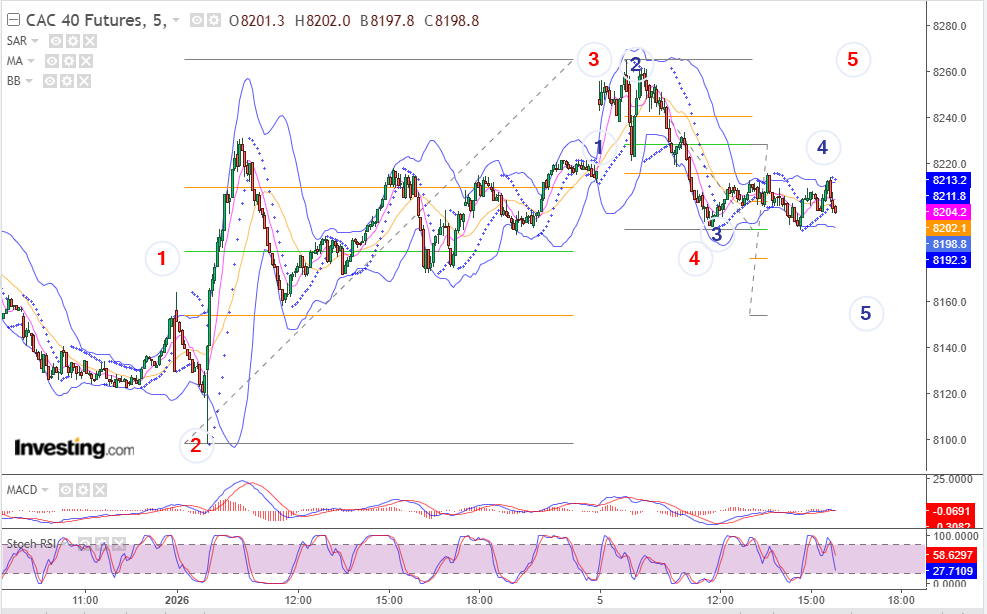The width and height of the screenshot is (987, 614).
Task: Open settings gear for CAC 40 Futures series
Action: 214,21
